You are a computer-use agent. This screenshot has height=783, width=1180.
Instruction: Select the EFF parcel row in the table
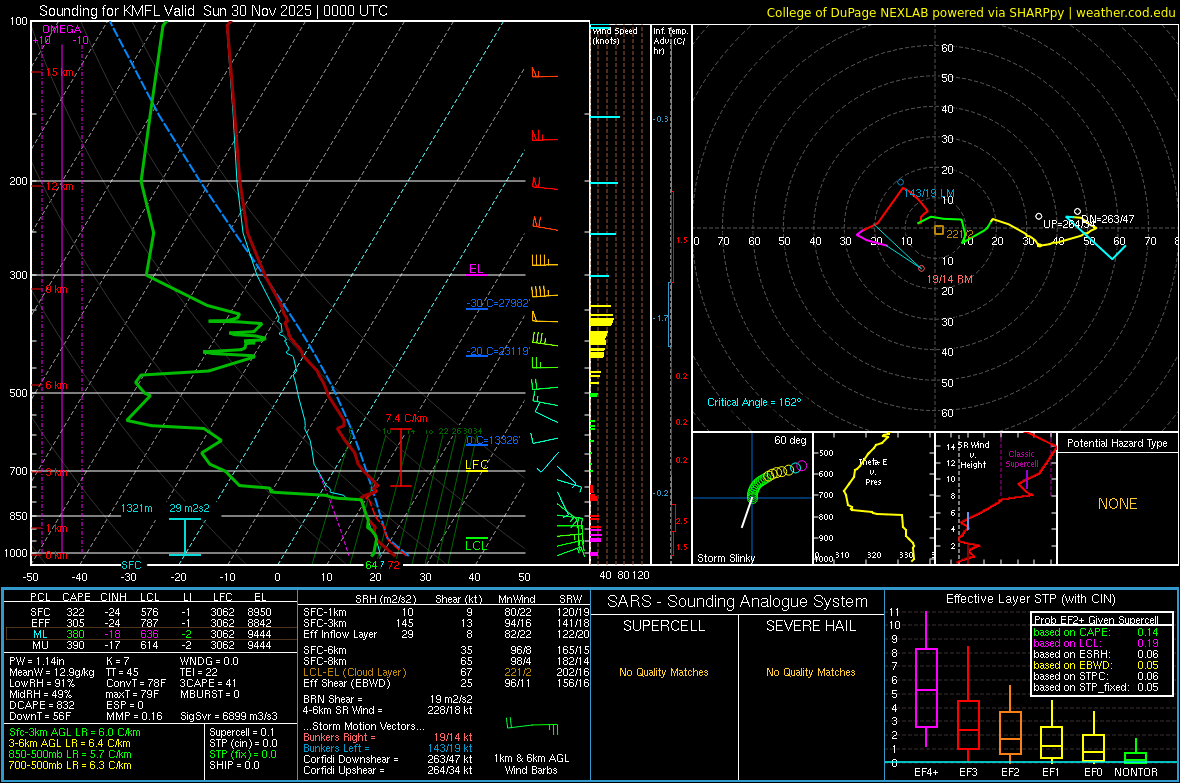[151, 623]
